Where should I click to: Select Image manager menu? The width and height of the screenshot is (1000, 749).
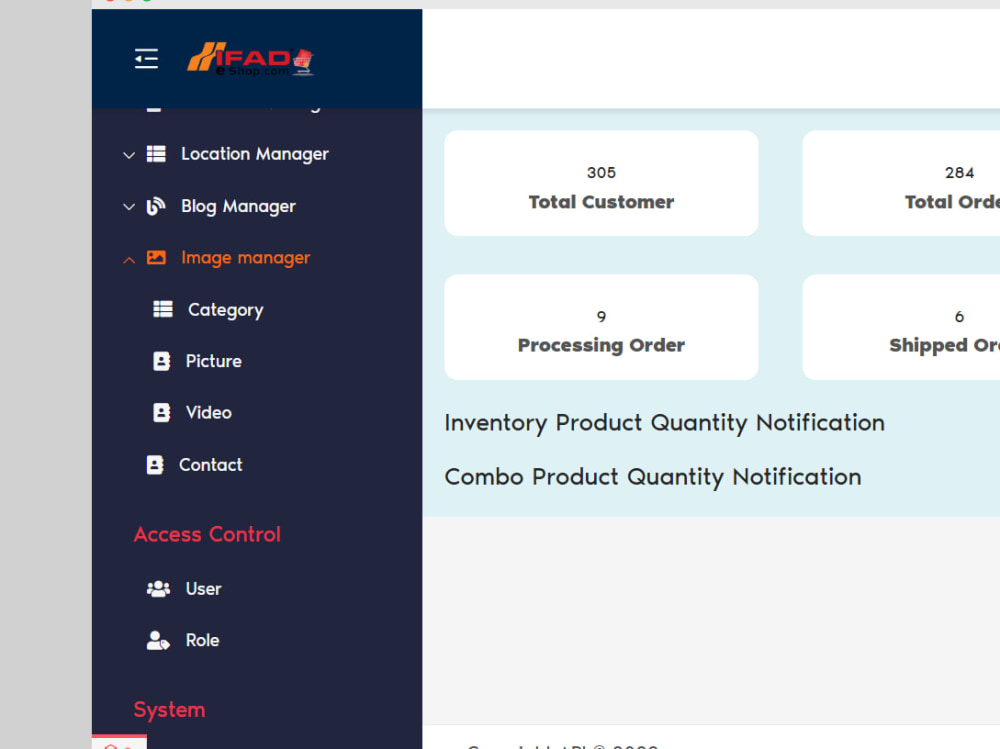point(246,258)
